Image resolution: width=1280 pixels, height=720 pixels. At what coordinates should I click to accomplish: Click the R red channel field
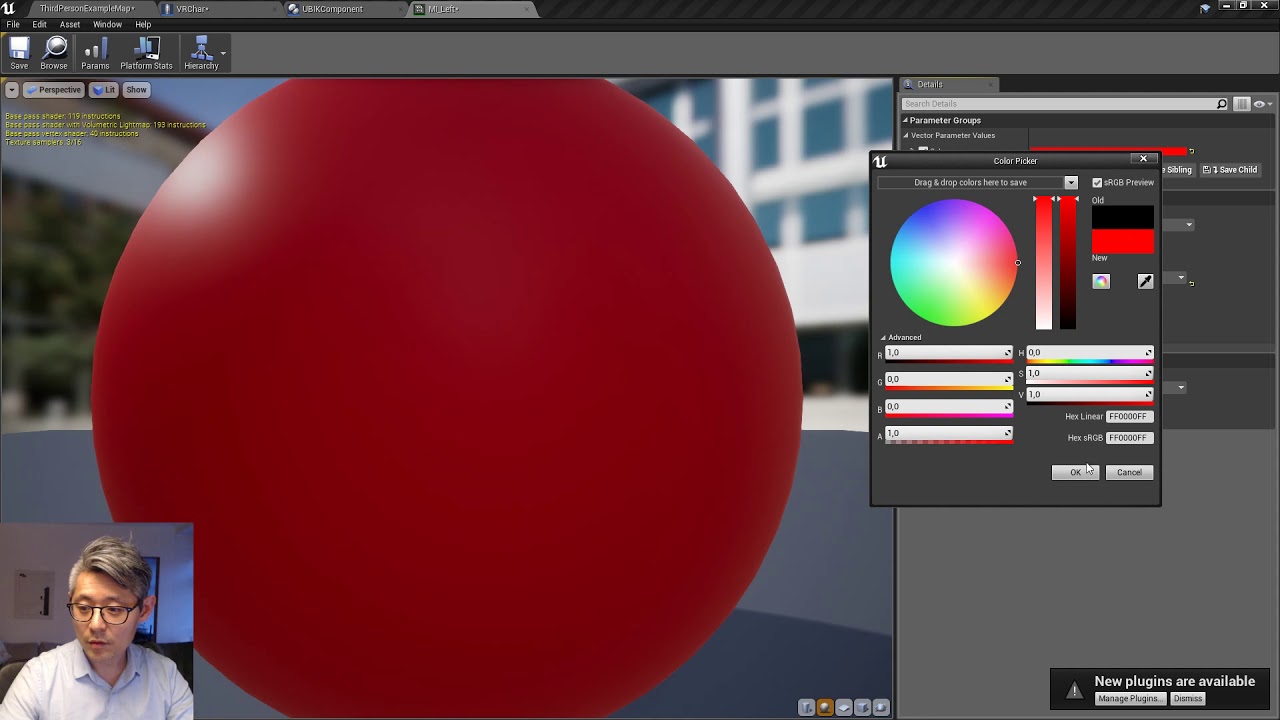click(949, 353)
